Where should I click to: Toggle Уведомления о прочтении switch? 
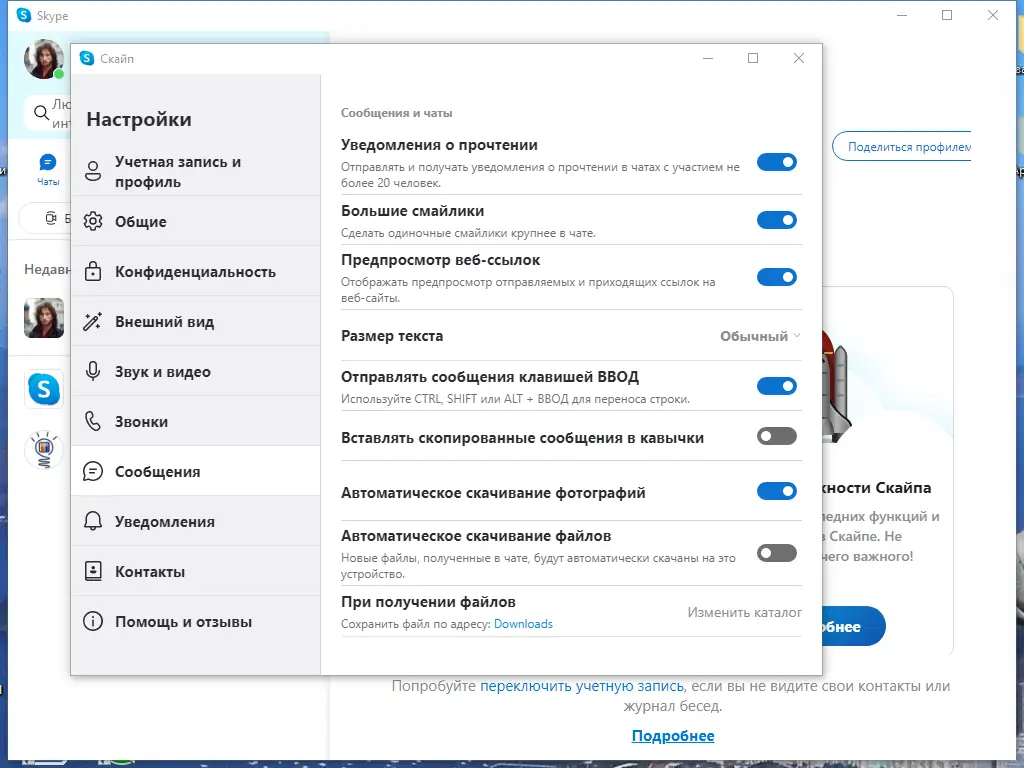tap(776, 162)
